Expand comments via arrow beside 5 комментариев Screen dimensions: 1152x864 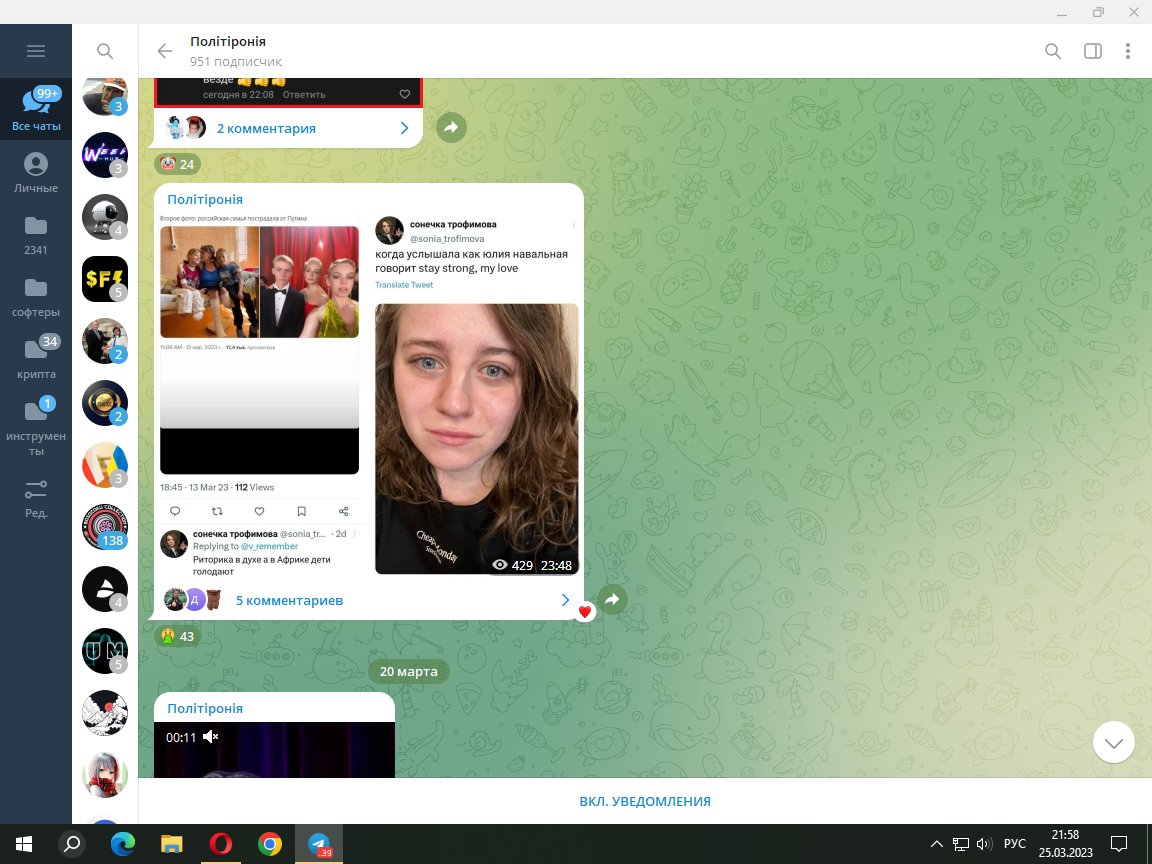[x=565, y=600]
